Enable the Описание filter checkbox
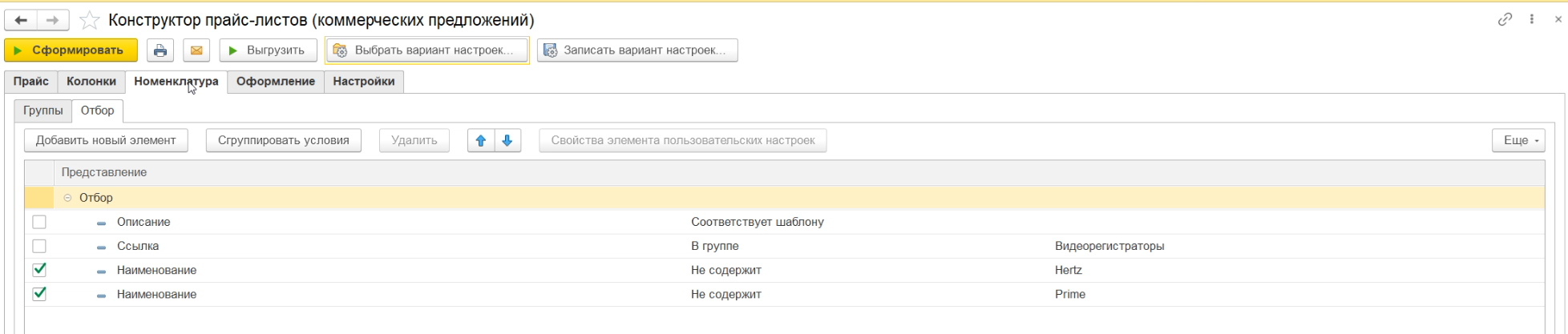This screenshot has width=1568, height=334. [x=39, y=222]
